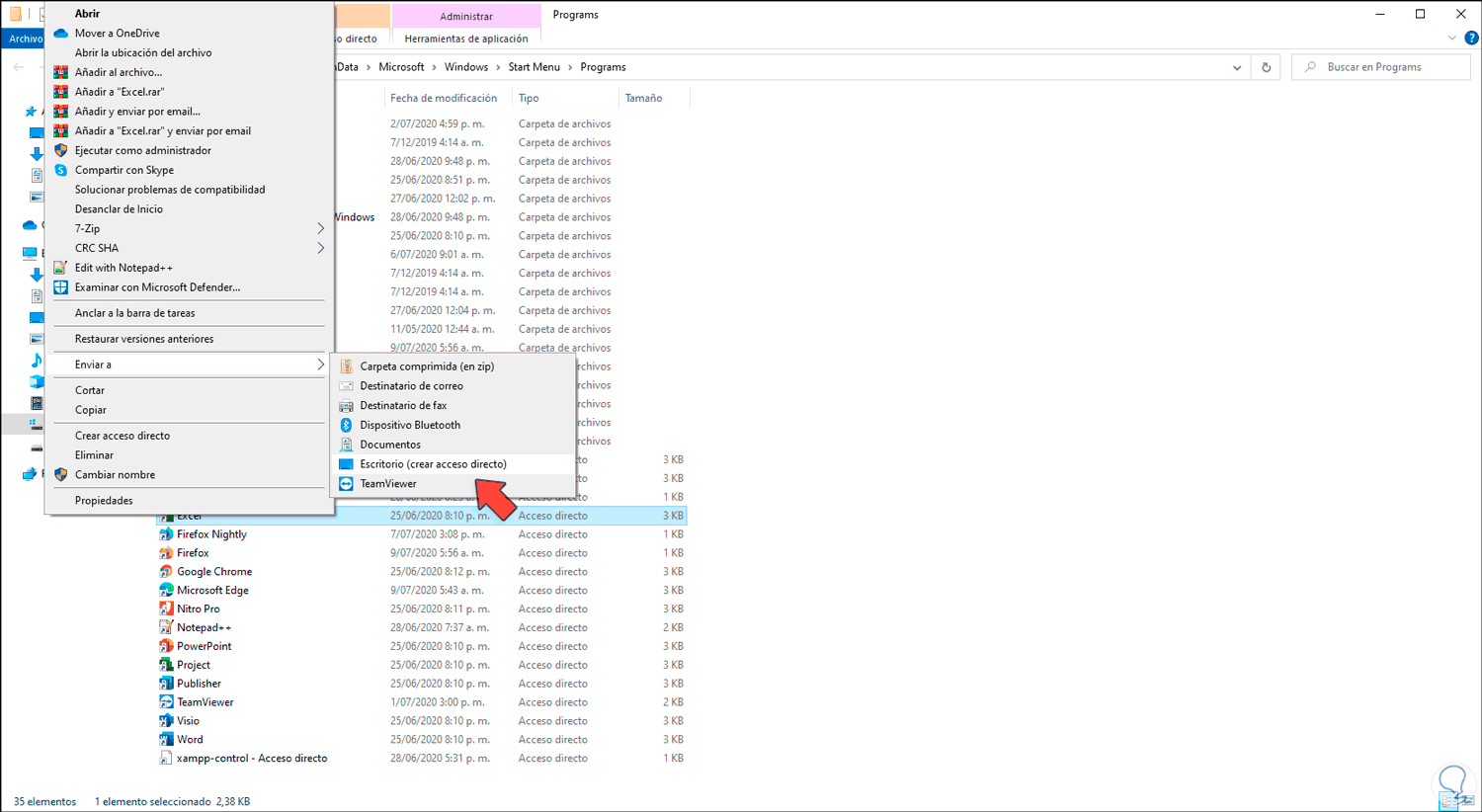
Task: Switch to the Administrar ribbon tab
Action: [x=466, y=16]
